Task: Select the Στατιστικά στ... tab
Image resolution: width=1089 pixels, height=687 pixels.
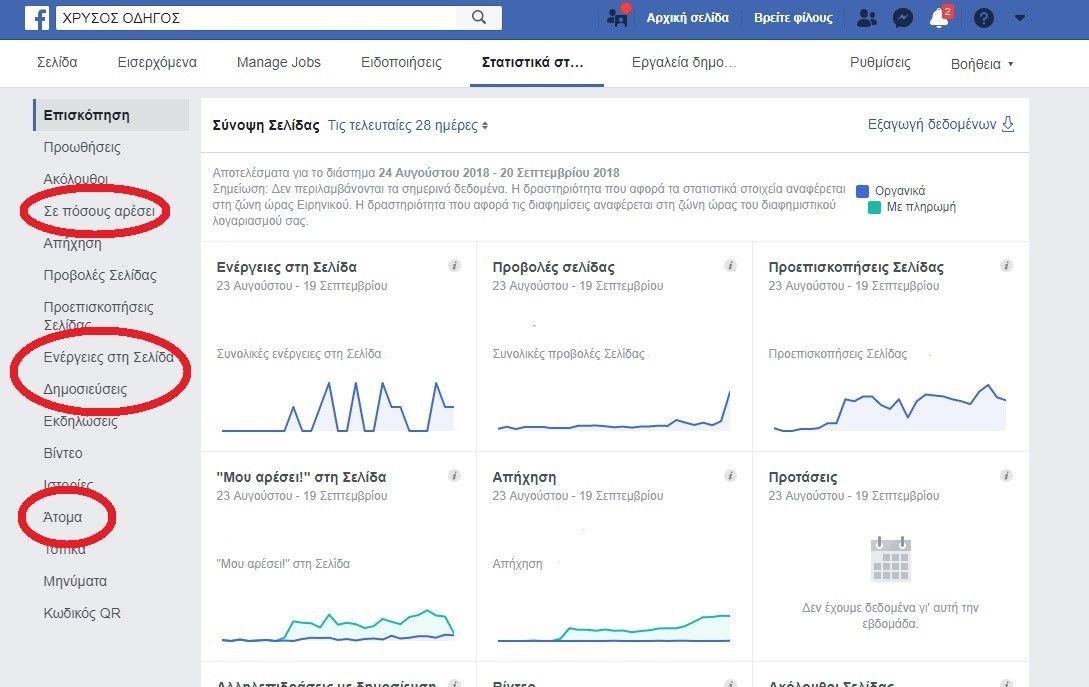Action: (x=533, y=63)
